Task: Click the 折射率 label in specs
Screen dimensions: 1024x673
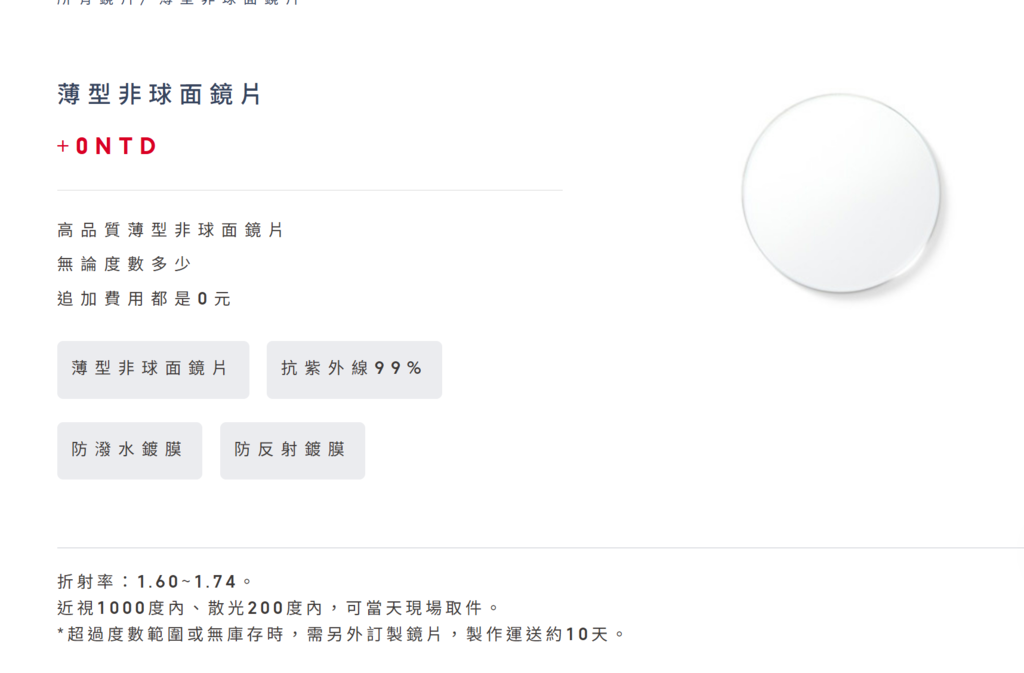Action: coord(86,581)
